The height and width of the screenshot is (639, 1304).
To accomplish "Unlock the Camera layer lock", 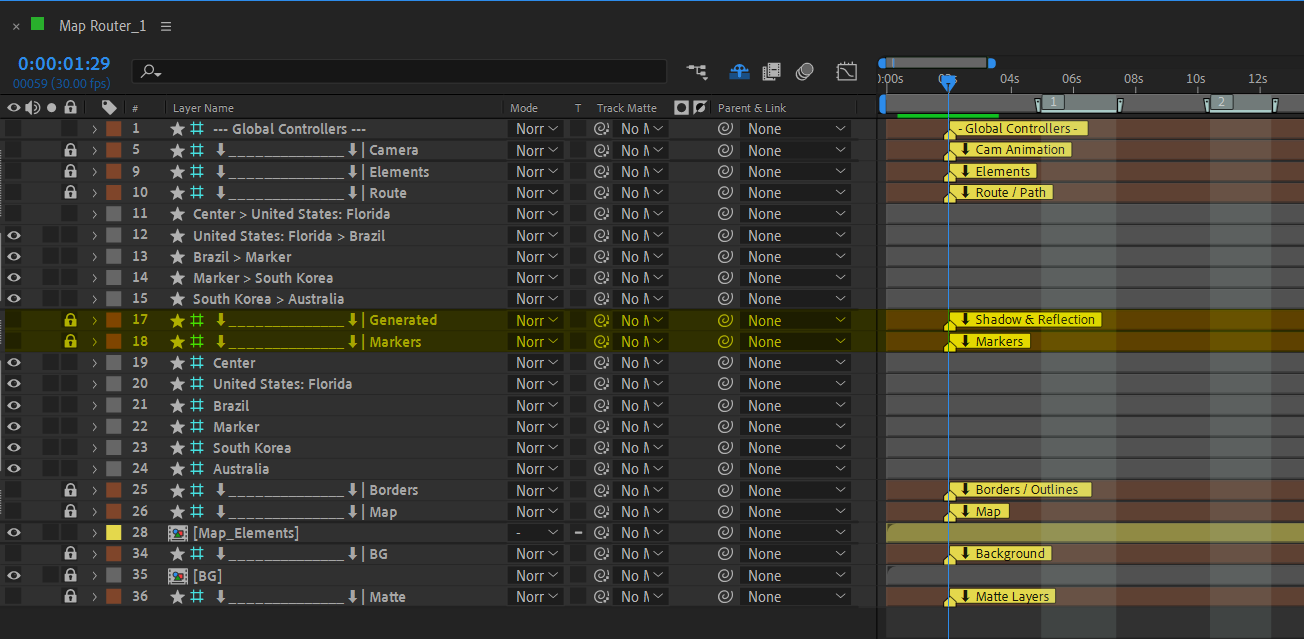I will tap(70, 150).
